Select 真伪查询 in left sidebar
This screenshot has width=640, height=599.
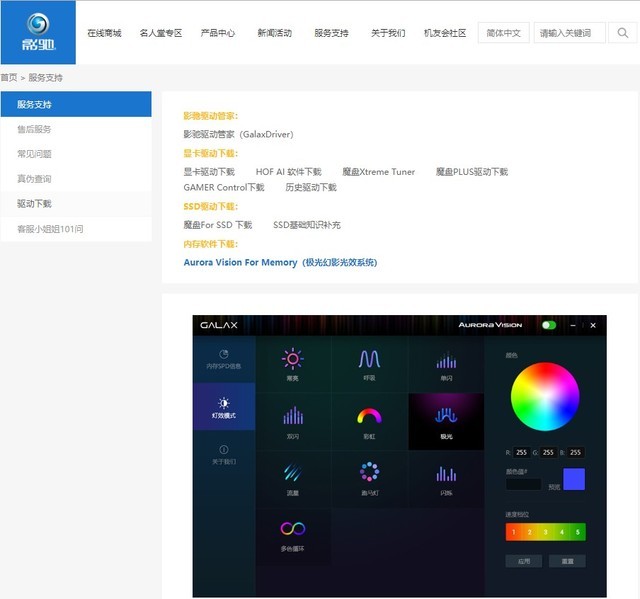click(x=76, y=179)
